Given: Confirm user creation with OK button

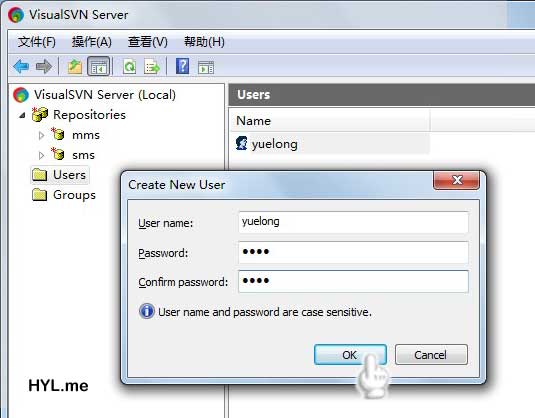Looking at the screenshot, I should [350, 355].
